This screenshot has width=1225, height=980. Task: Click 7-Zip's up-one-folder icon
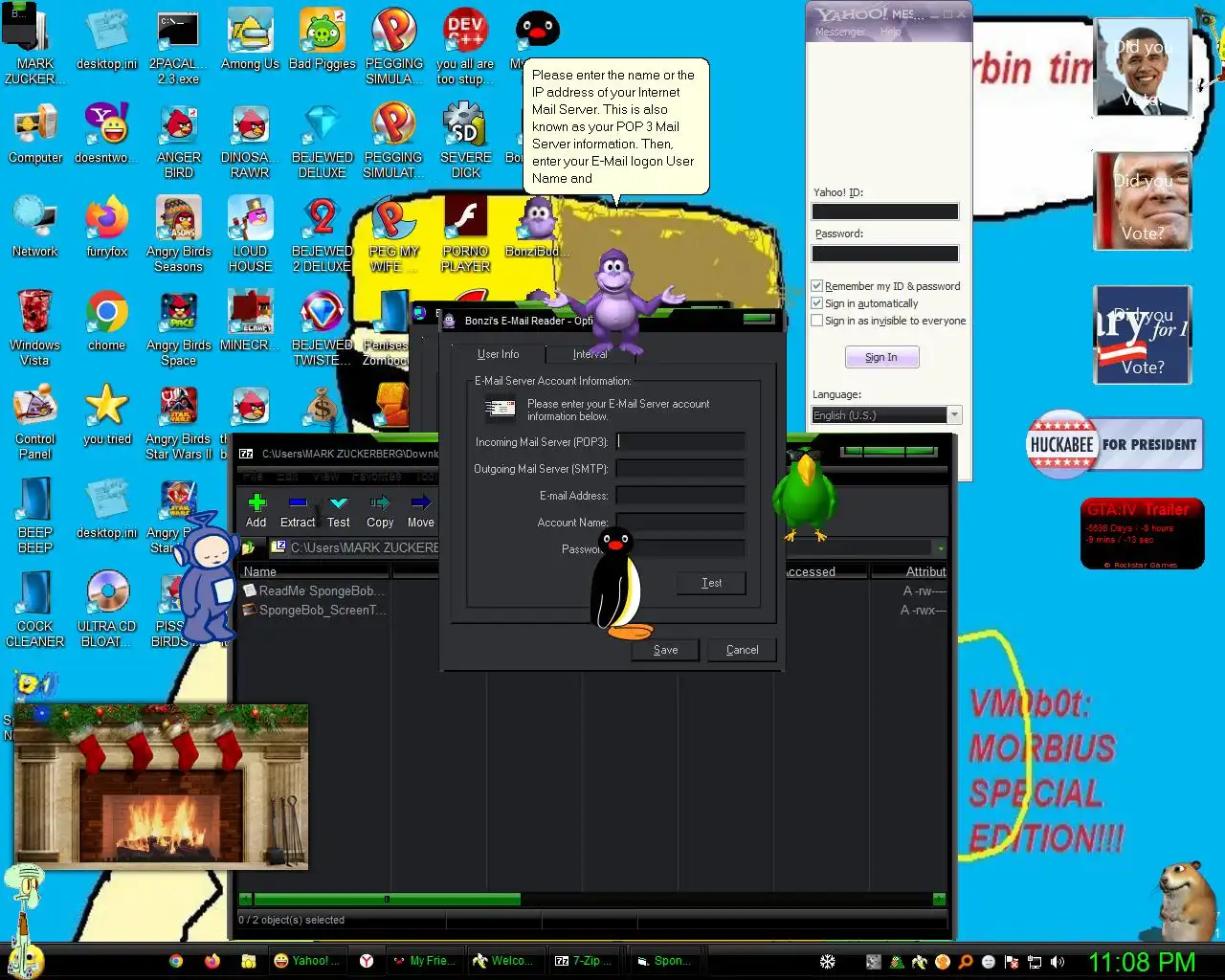coord(249,547)
